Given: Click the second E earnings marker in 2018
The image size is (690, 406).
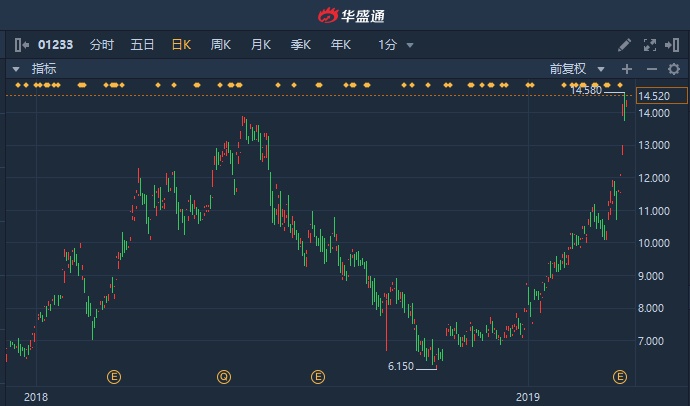Looking at the screenshot, I should click(x=318, y=377).
